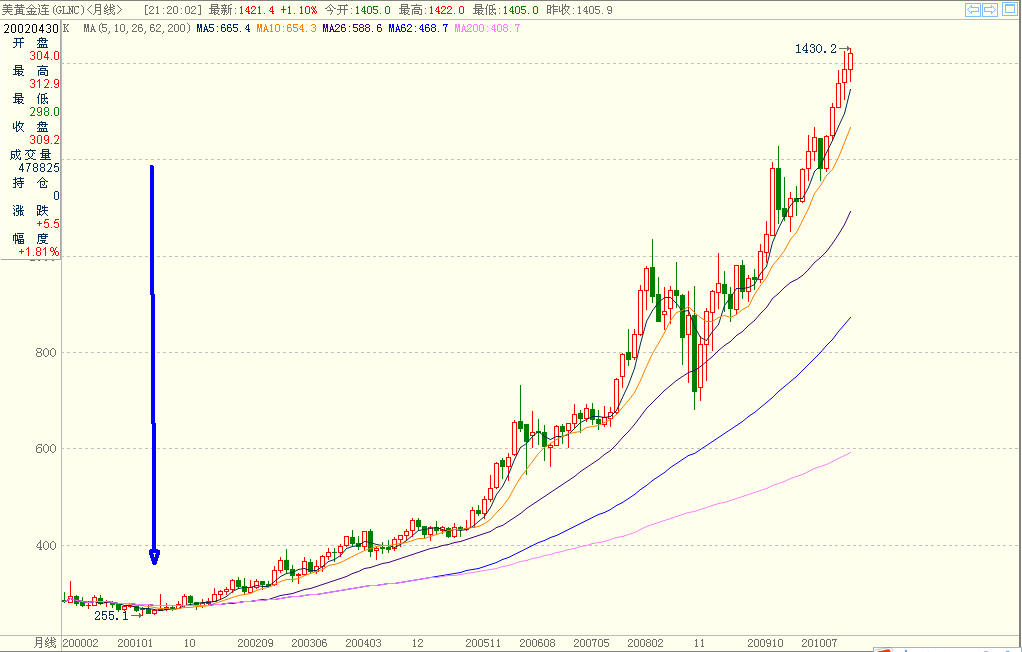Click the 800 price axis label
1022x652 pixels.
[x=46, y=353]
